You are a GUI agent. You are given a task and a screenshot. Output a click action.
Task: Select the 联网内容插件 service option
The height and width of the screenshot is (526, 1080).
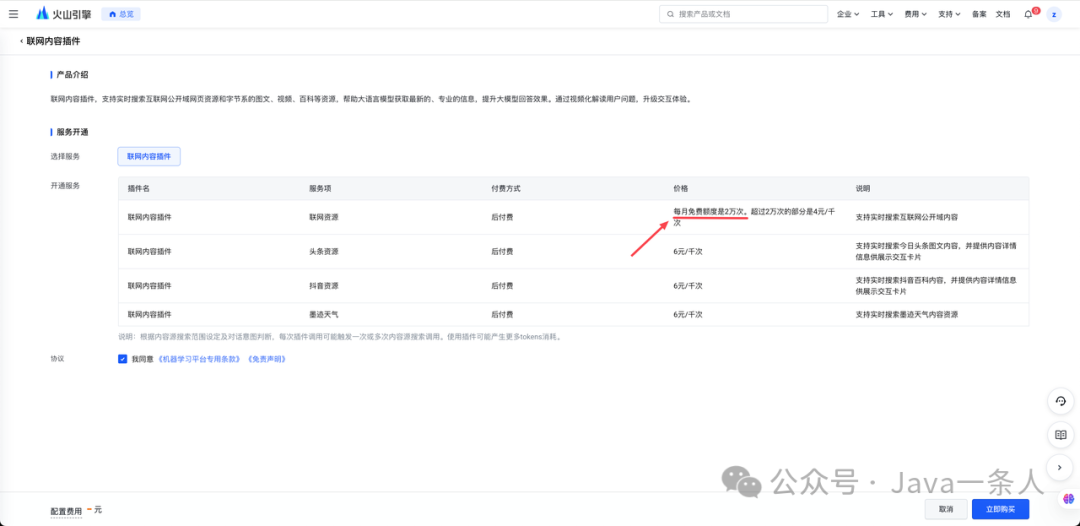149,157
